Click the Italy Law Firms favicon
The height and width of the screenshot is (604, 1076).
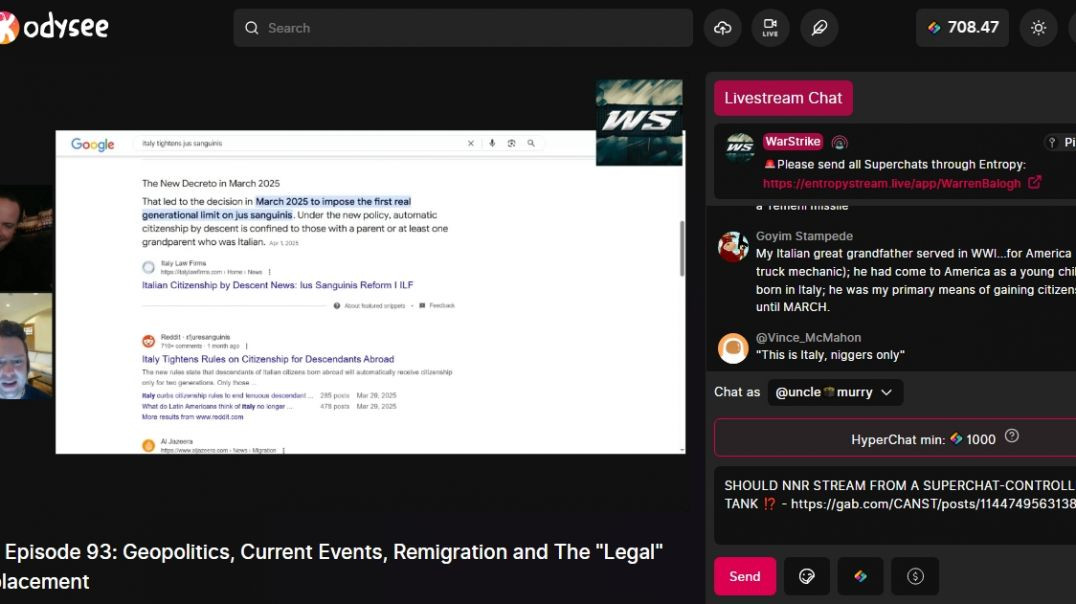[x=148, y=267]
